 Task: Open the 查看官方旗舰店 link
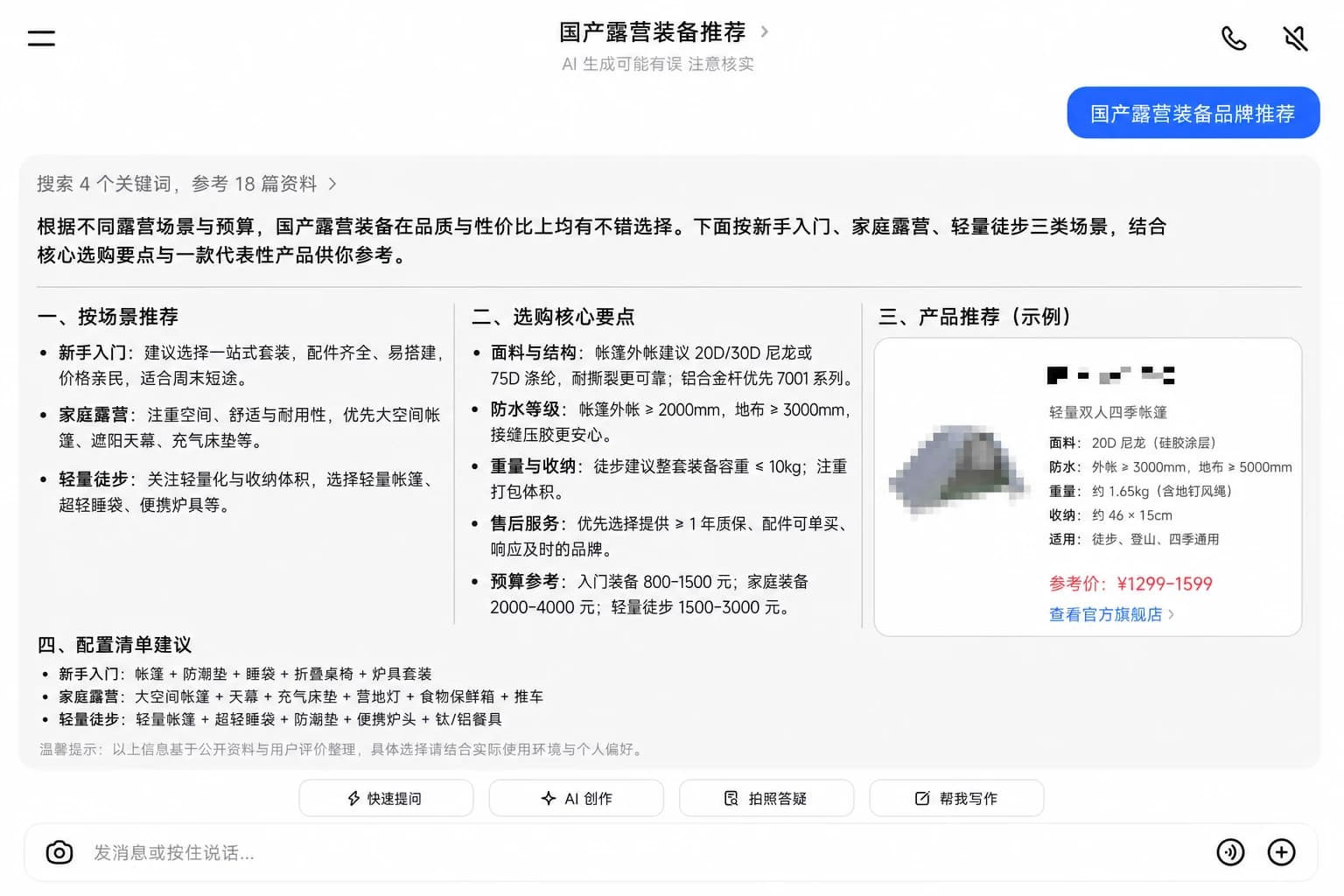(1111, 614)
